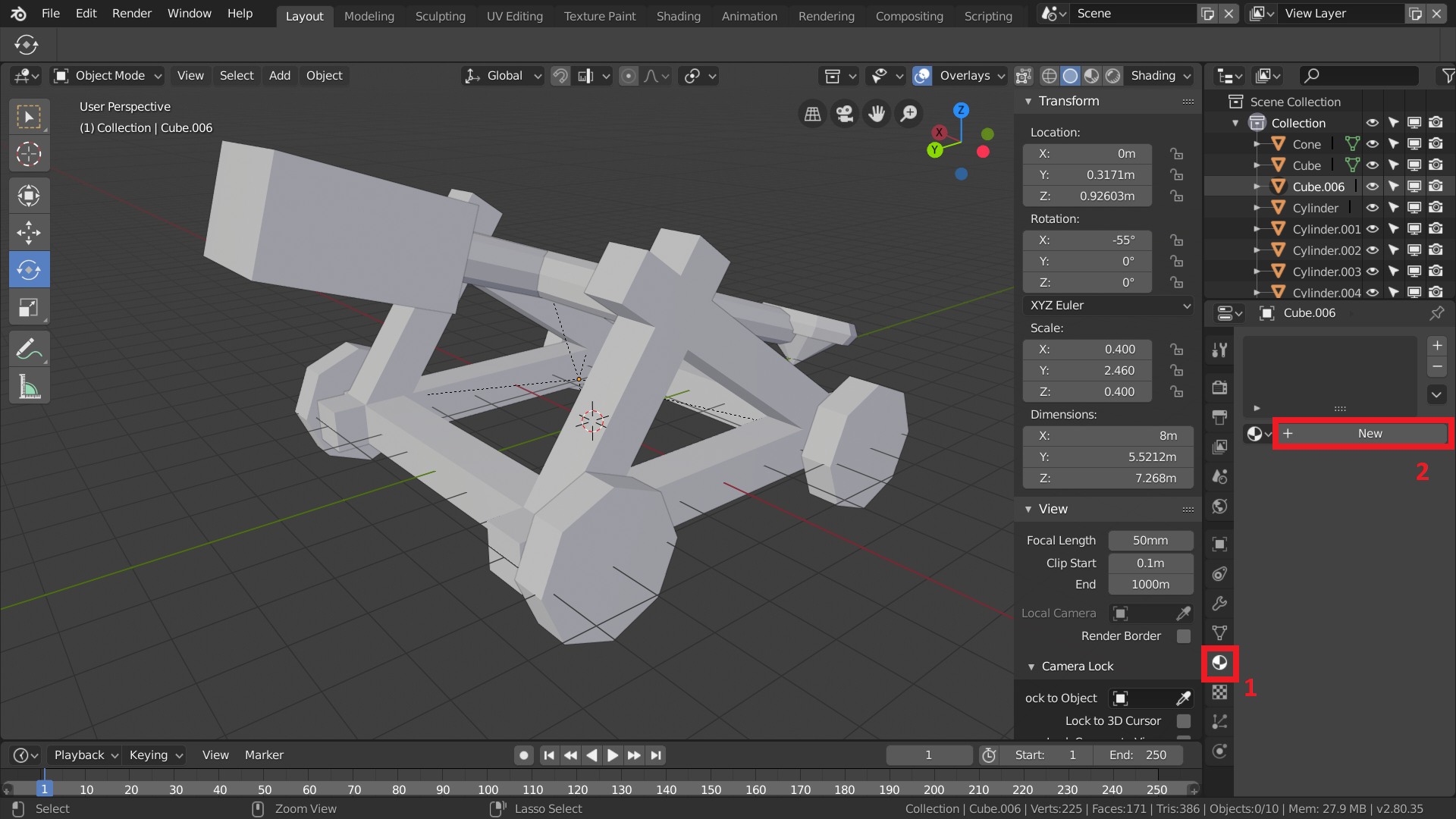Open the Material properties tab
The image size is (1456, 819).
tap(1219, 663)
